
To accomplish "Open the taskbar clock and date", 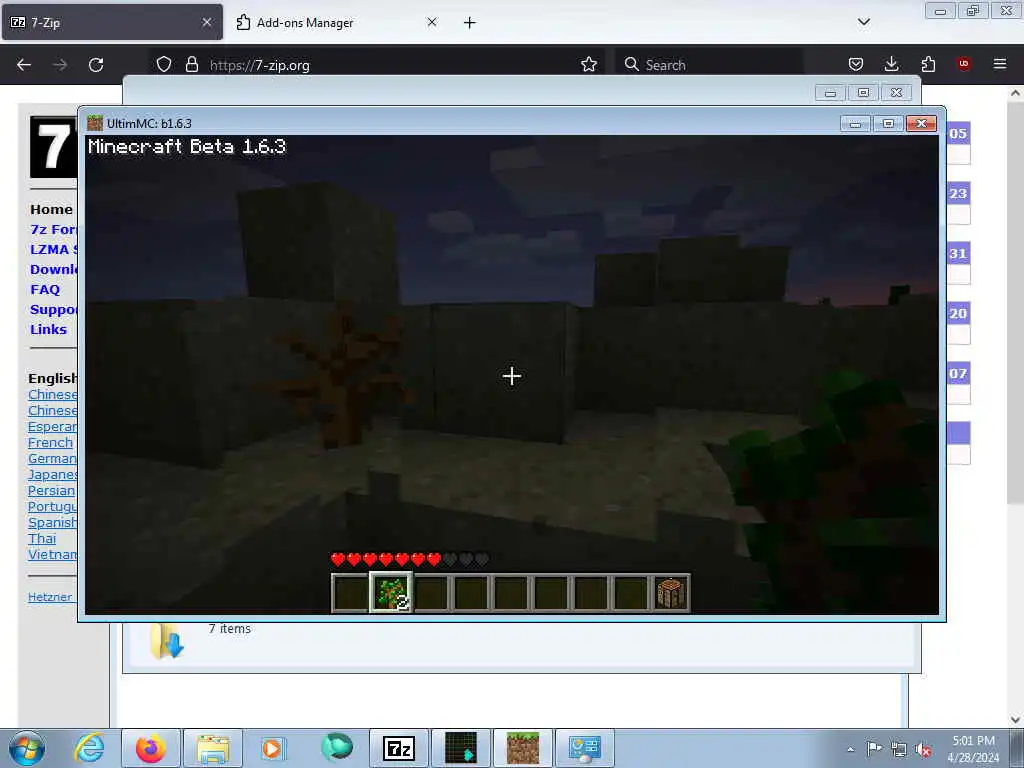I will coord(973,749).
